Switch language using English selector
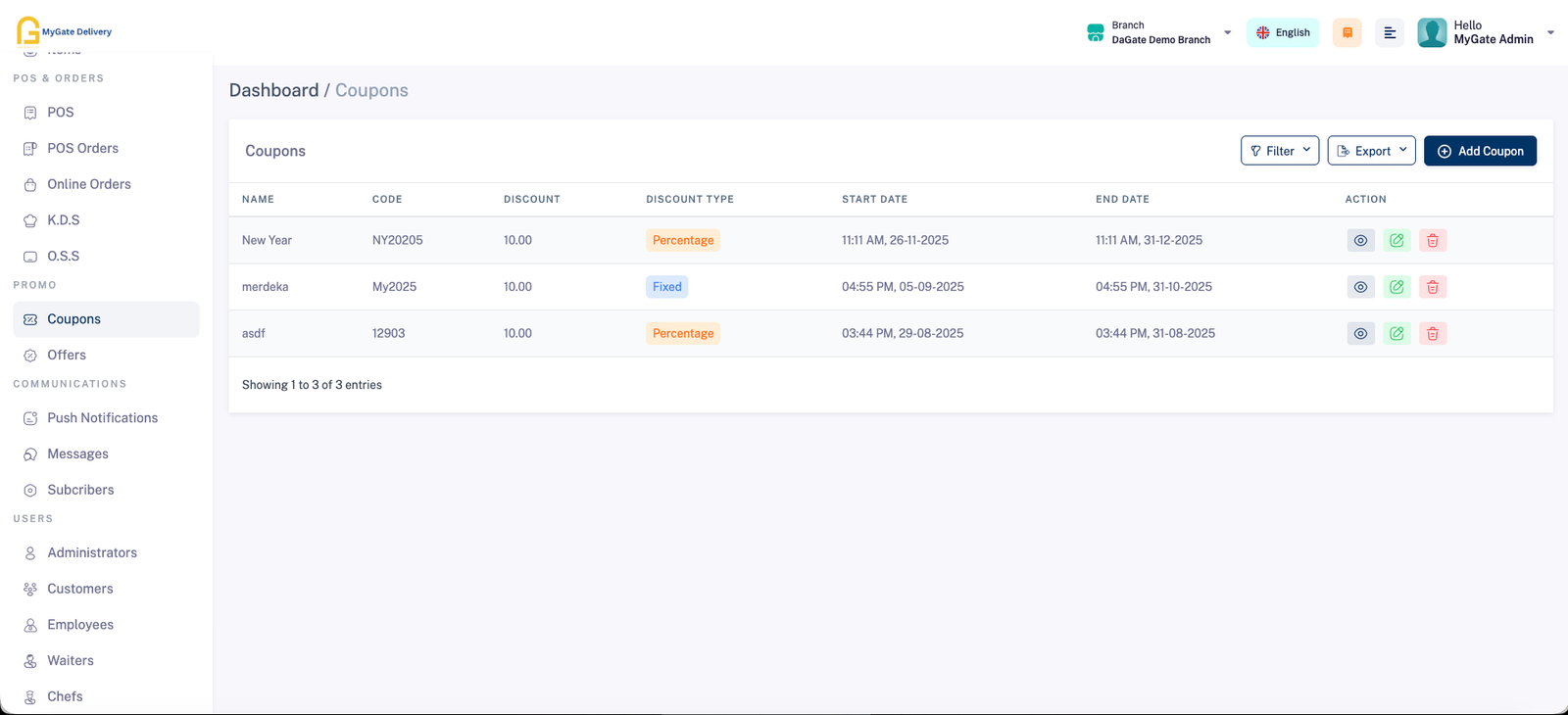This screenshot has height=715, width=1568. [x=1283, y=32]
